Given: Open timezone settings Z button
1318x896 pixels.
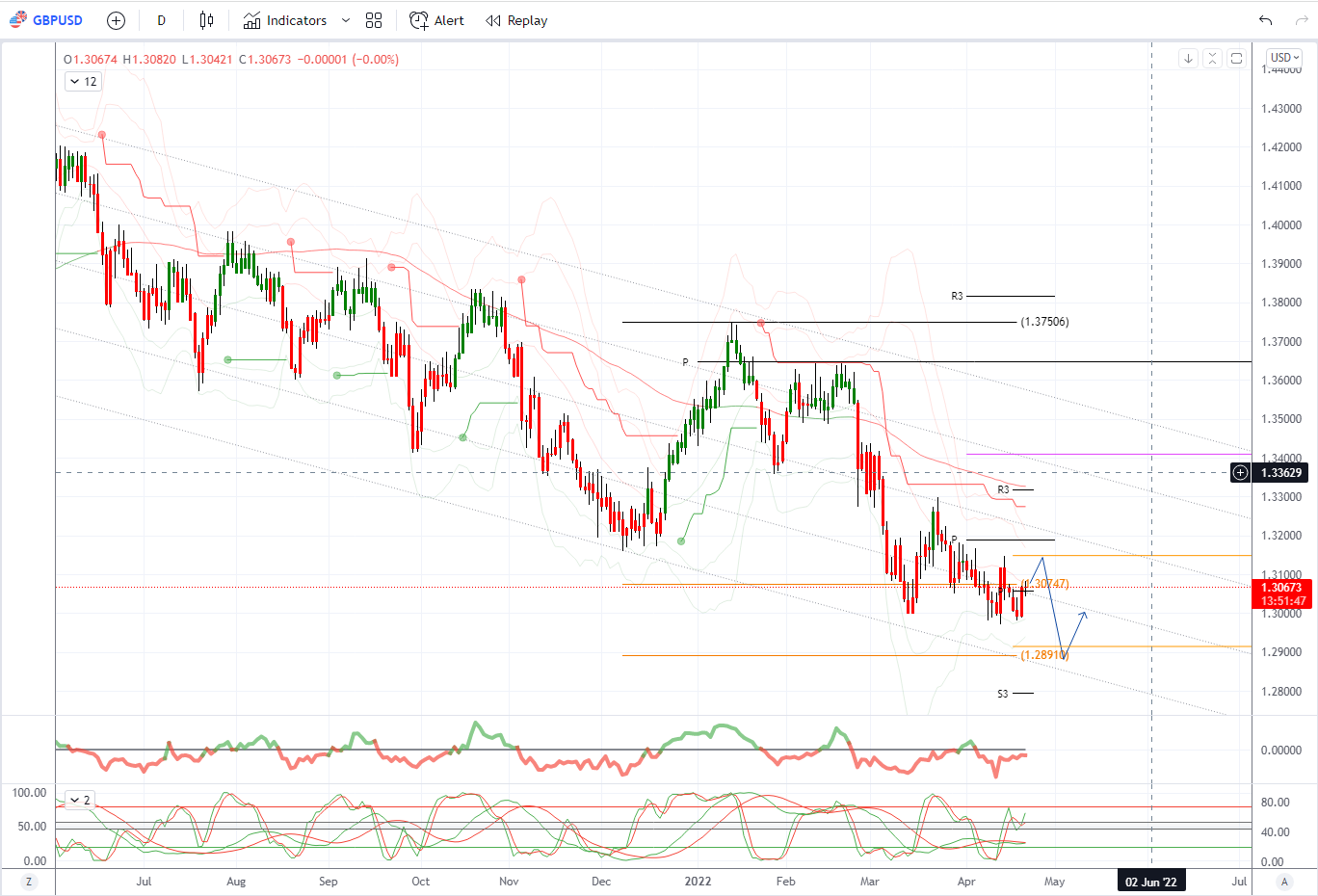Looking at the screenshot, I should point(28,882).
